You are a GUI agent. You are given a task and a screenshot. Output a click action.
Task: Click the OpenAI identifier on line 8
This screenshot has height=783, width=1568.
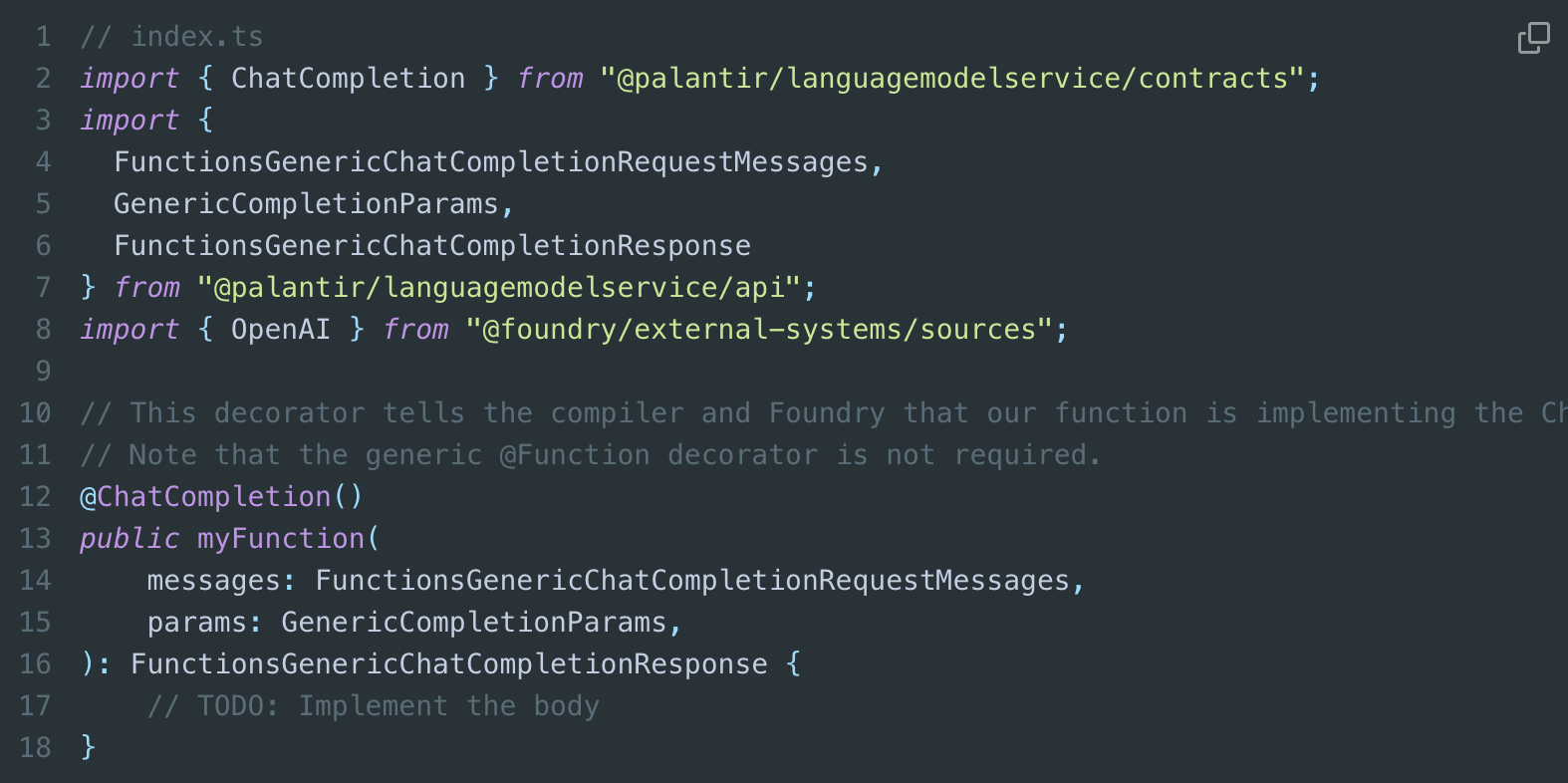[280, 330]
